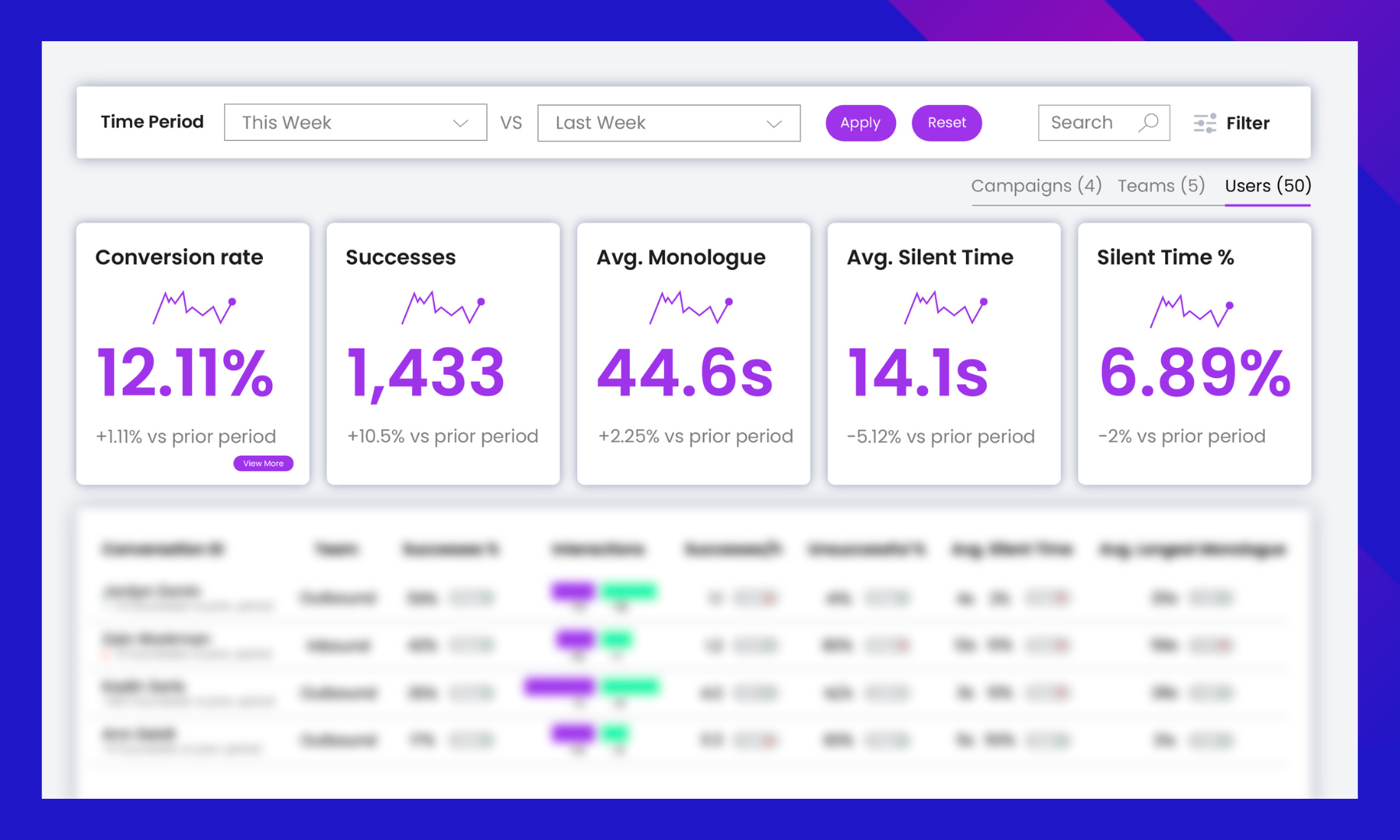Image resolution: width=1400 pixels, height=840 pixels.
Task: Click the Successes card title
Action: click(401, 257)
